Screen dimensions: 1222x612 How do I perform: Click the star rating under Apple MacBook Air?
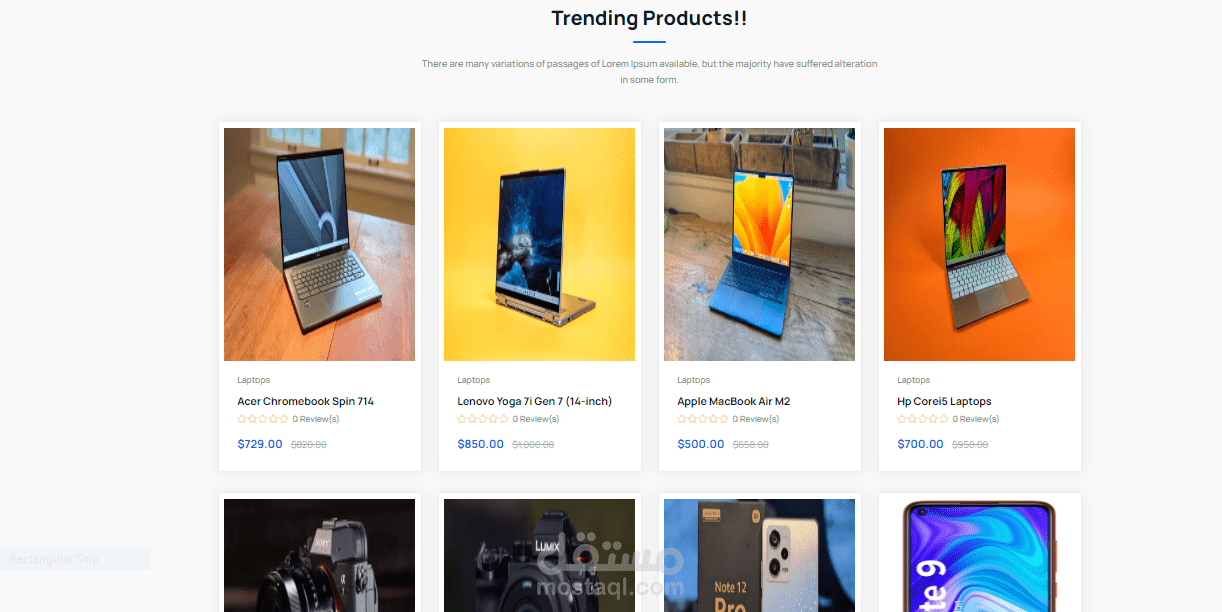point(703,419)
